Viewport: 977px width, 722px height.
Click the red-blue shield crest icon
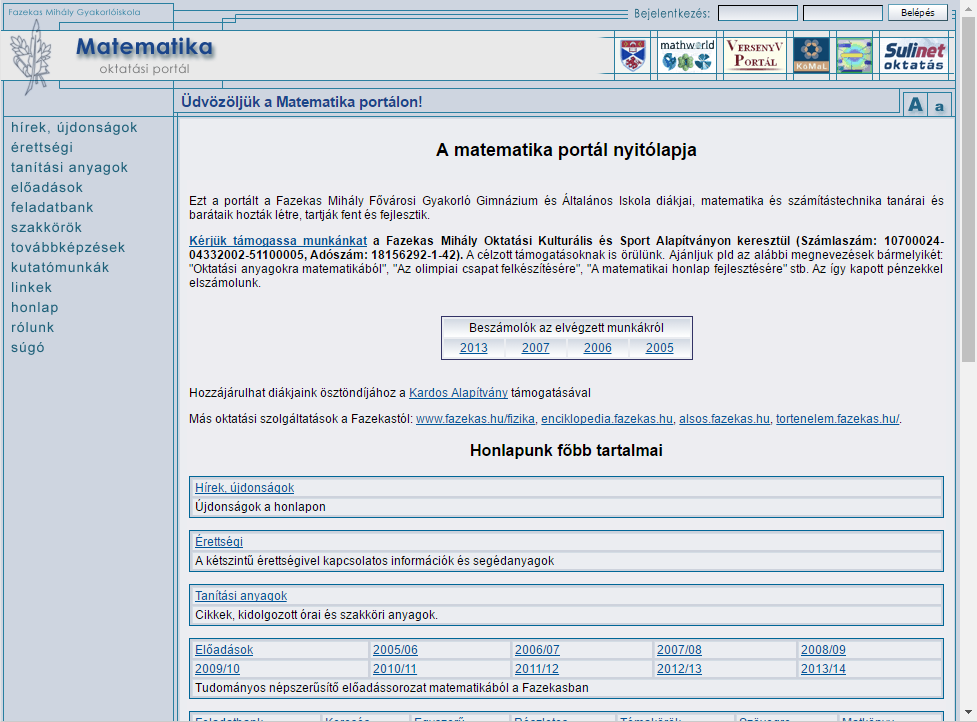pos(630,55)
